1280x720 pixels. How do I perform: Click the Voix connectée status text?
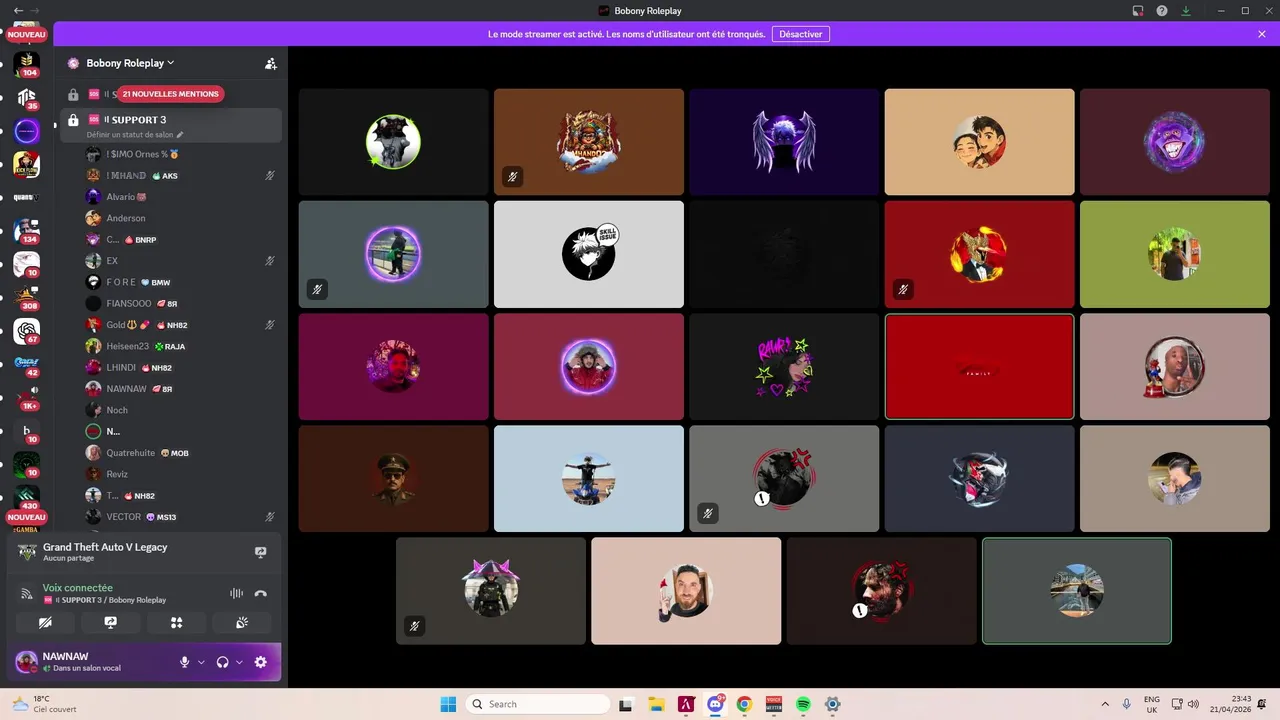click(78, 588)
